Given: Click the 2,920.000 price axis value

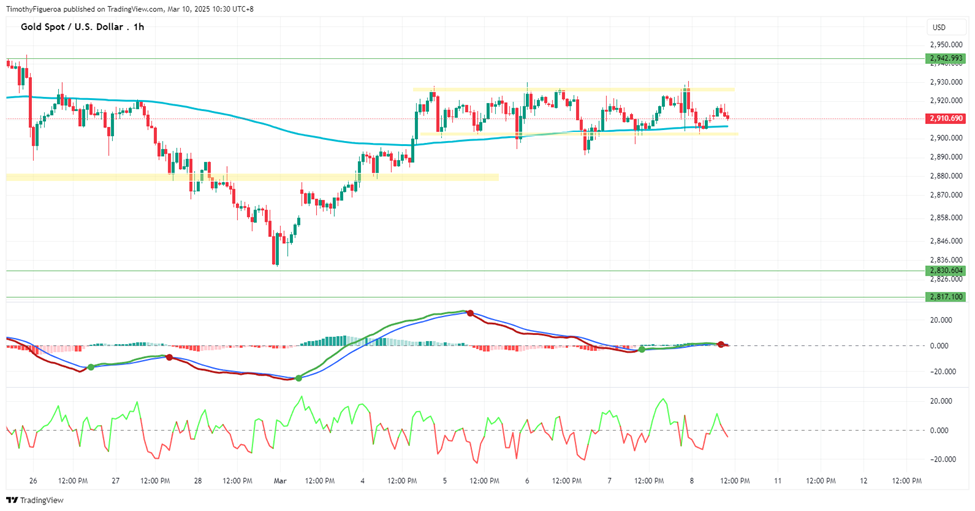Looking at the screenshot, I should click(x=946, y=101).
